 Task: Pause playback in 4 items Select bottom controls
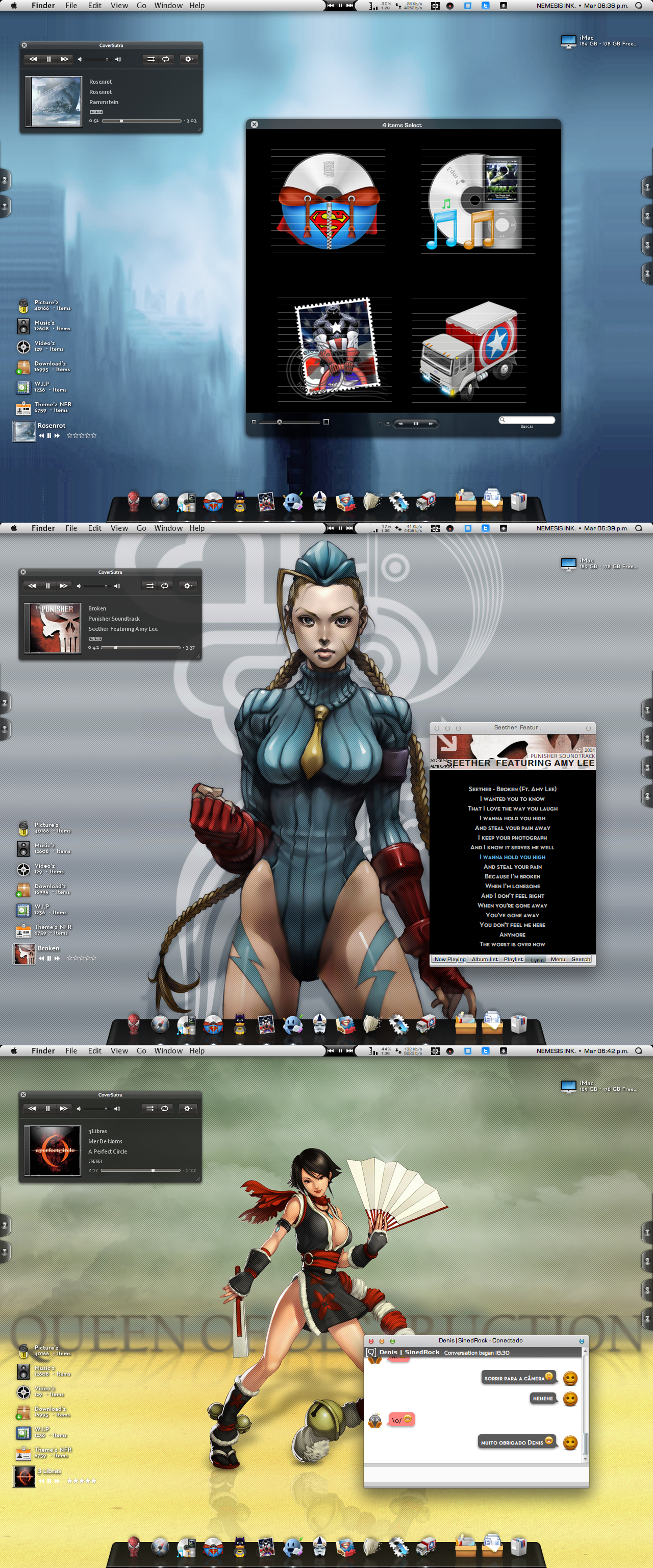416,423
